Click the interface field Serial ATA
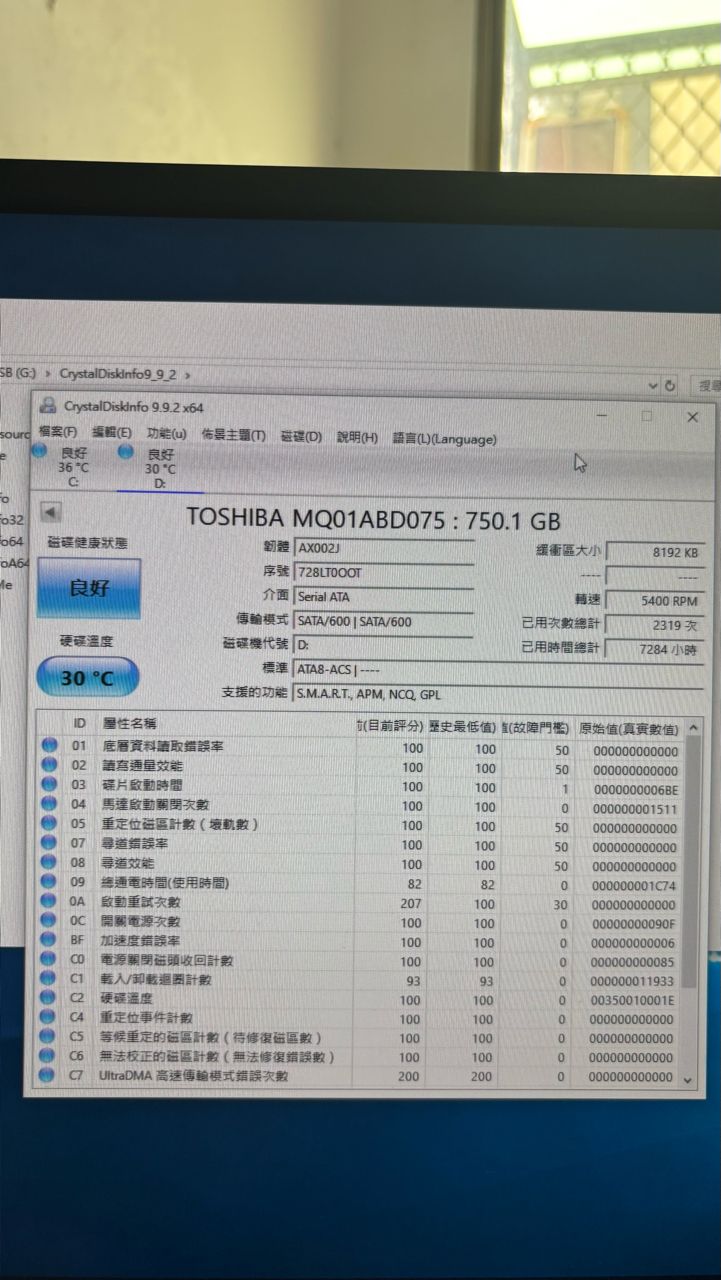This screenshot has width=721, height=1280. [384, 597]
